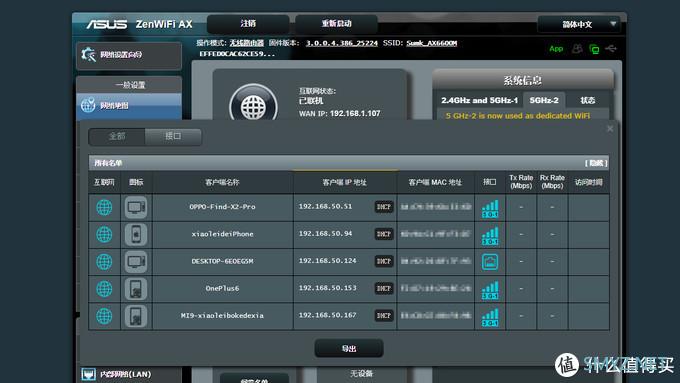680x383 pixels.
Task: Click internet globe icon in DESKTOP-6E0EGSM row
Action: 104,262
